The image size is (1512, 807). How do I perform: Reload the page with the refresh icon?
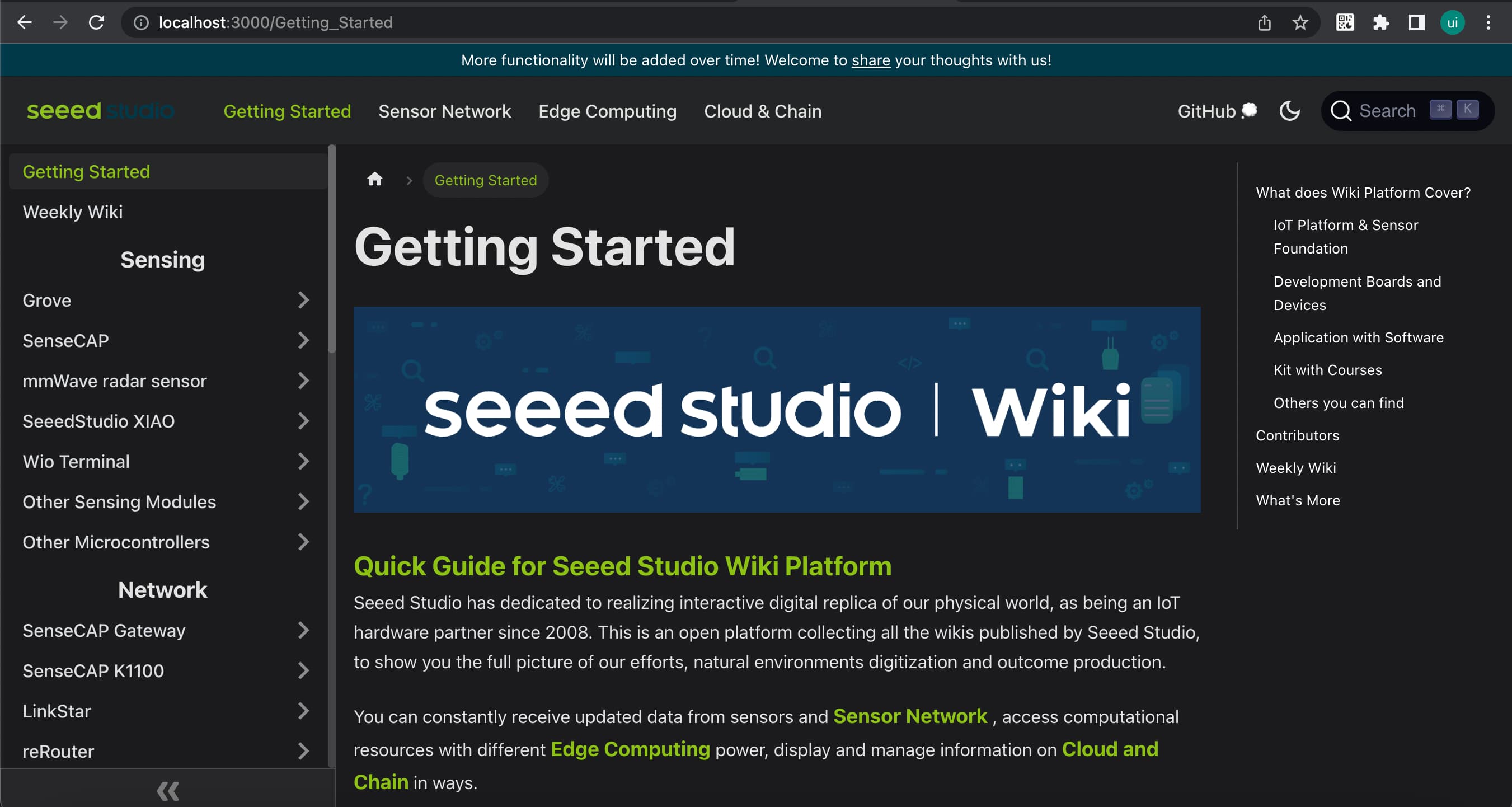click(x=97, y=22)
